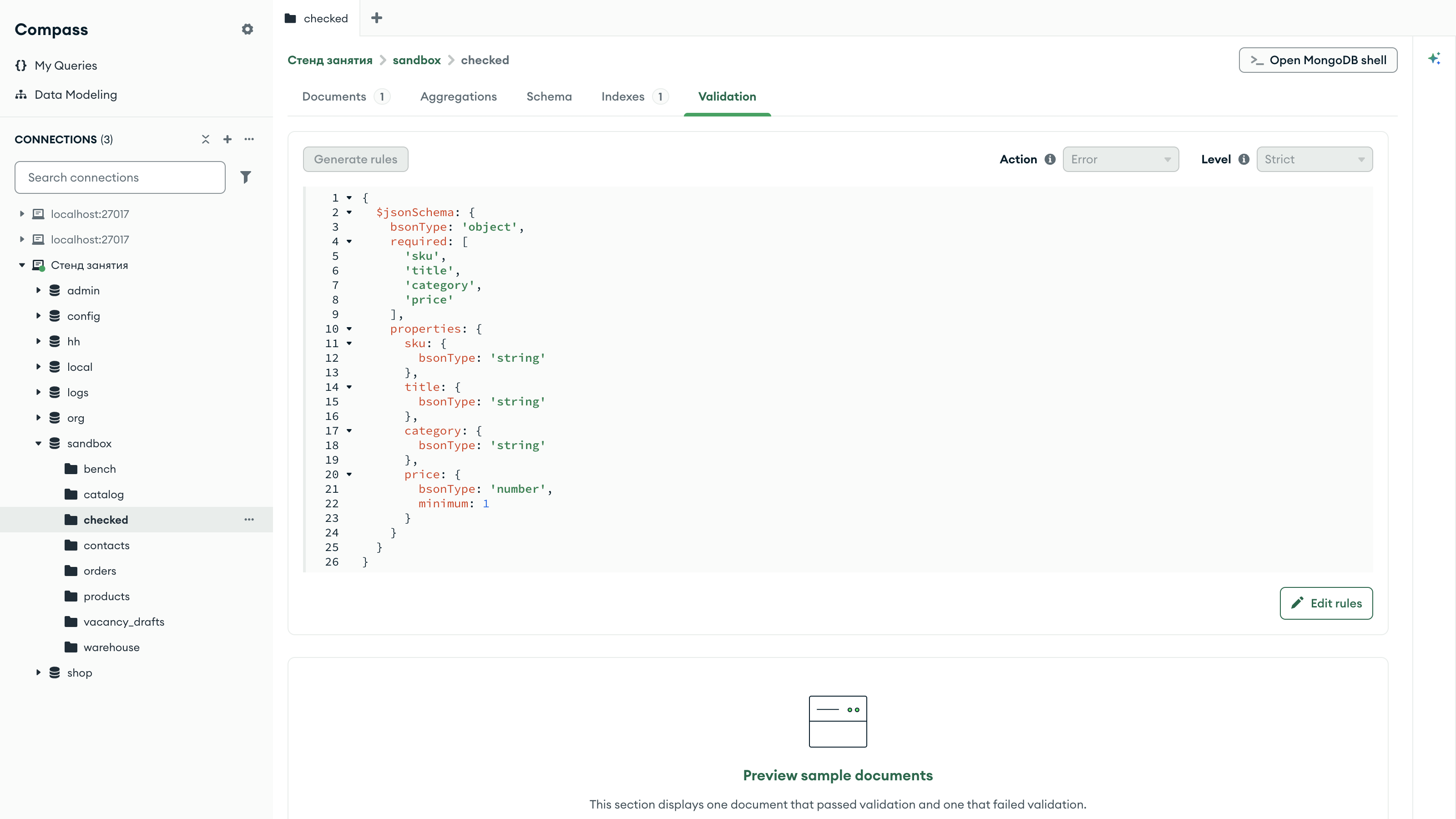Open Compass settings gear
The height and width of the screenshot is (819, 1456).
click(x=247, y=30)
